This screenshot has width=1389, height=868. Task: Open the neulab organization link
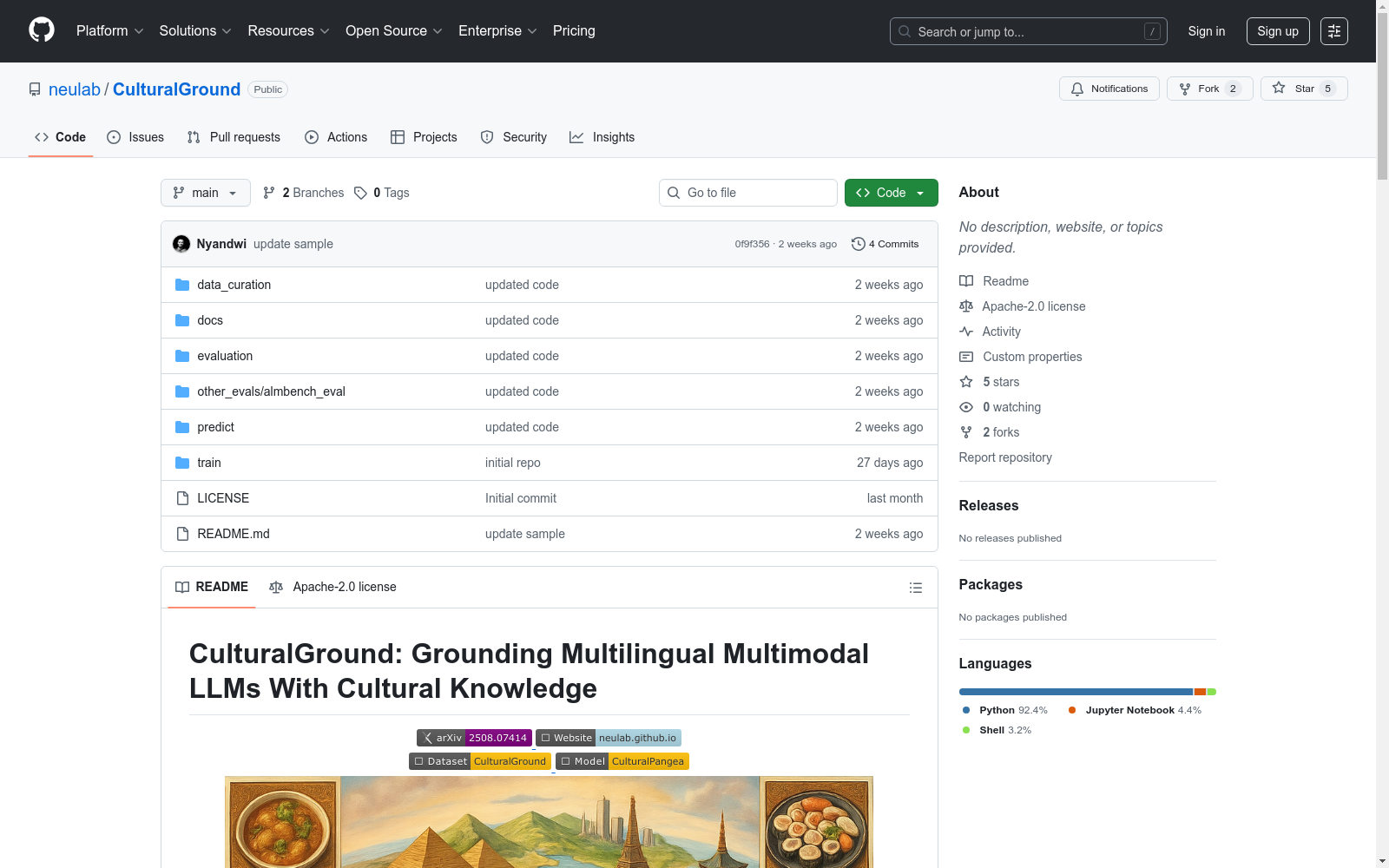[x=75, y=89]
